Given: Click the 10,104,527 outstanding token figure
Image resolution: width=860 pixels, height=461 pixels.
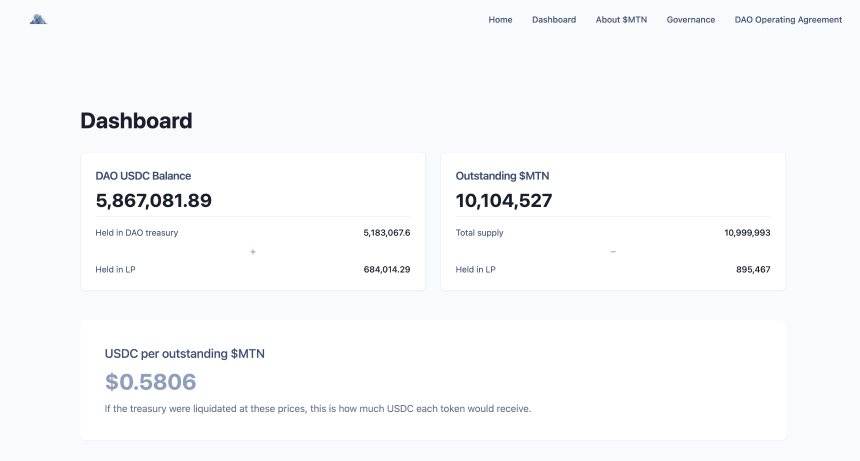Looking at the screenshot, I should (x=504, y=201).
